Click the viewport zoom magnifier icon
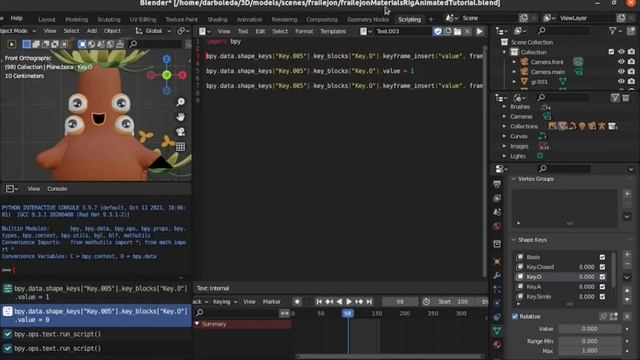Screen dimensions: 640x360 pos(180,102)
